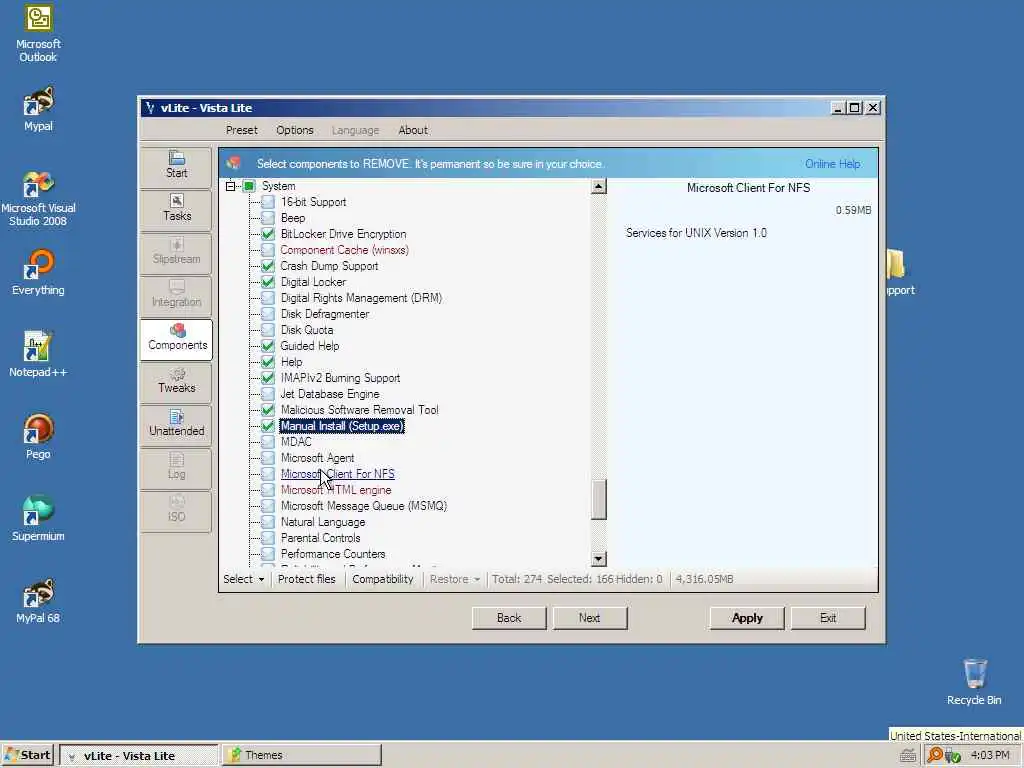Image resolution: width=1024 pixels, height=768 pixels.
Task: Select the Jet Database Engine row
Action: click(330, 394)
